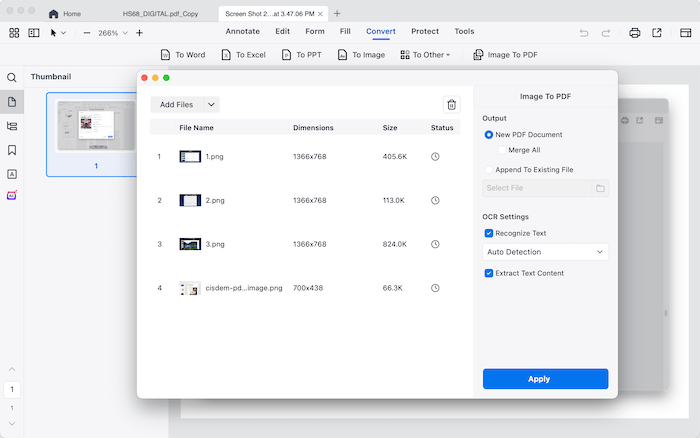
Task: Open the search panel in left sidebar
Action: 12,77
